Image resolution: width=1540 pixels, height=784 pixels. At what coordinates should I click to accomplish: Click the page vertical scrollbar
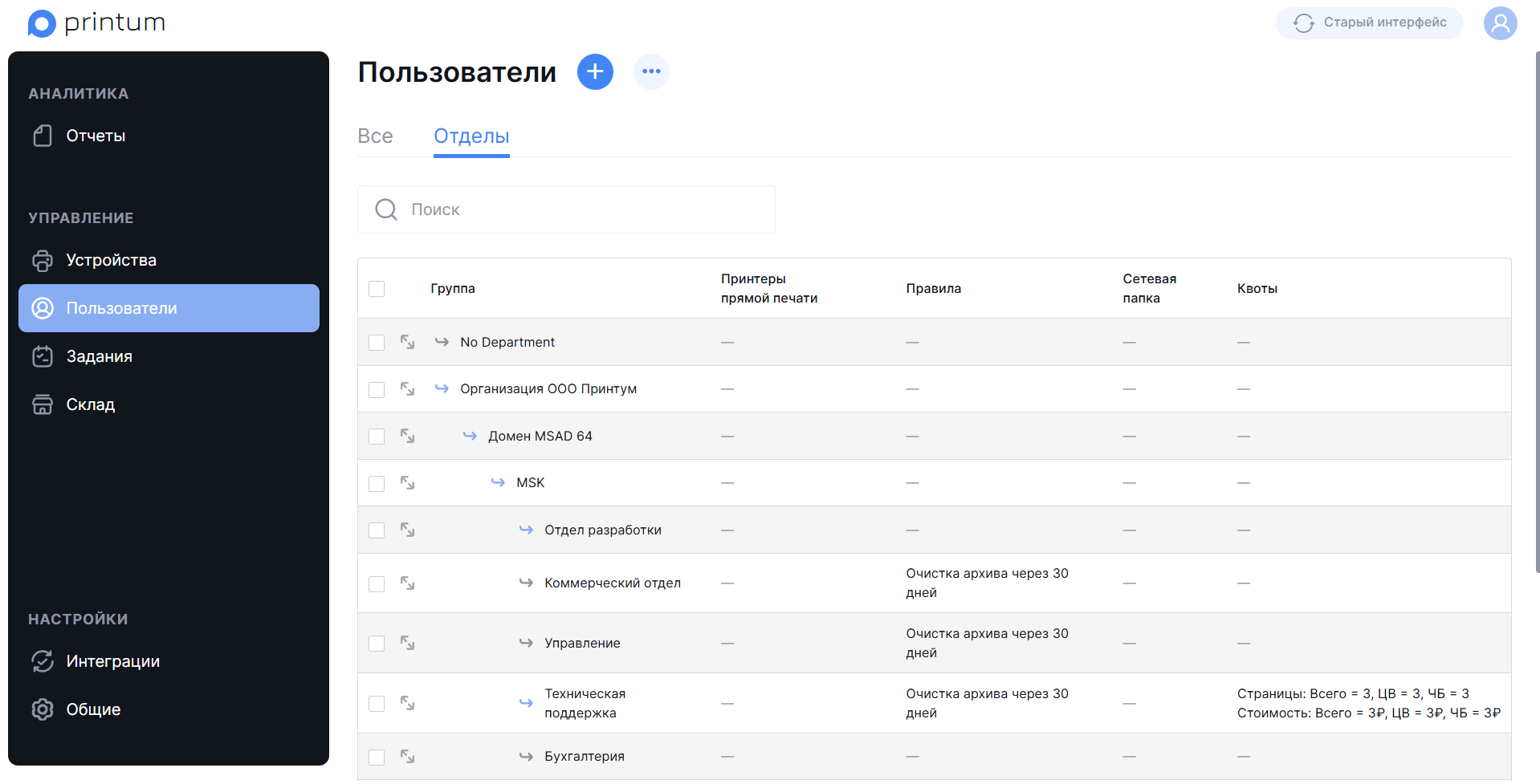(1537, 313)
